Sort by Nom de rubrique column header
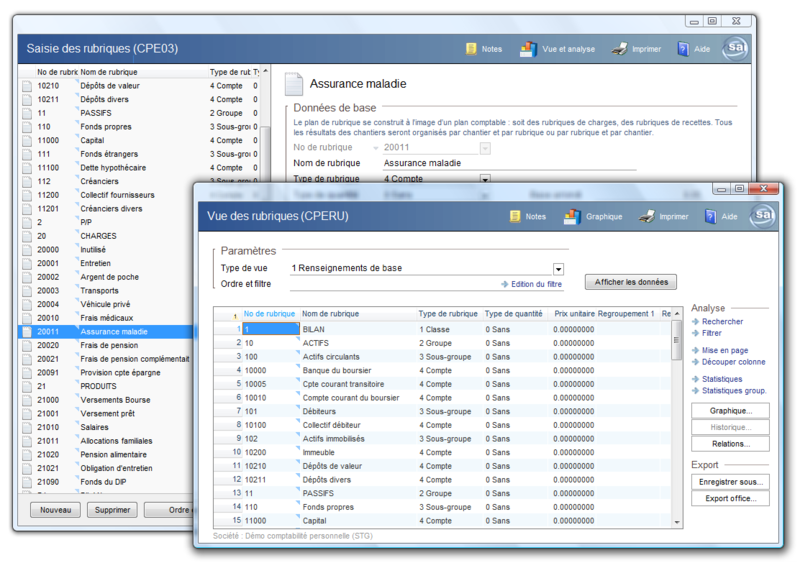Viewport: 800px width, 563px height. pos(332,313)
